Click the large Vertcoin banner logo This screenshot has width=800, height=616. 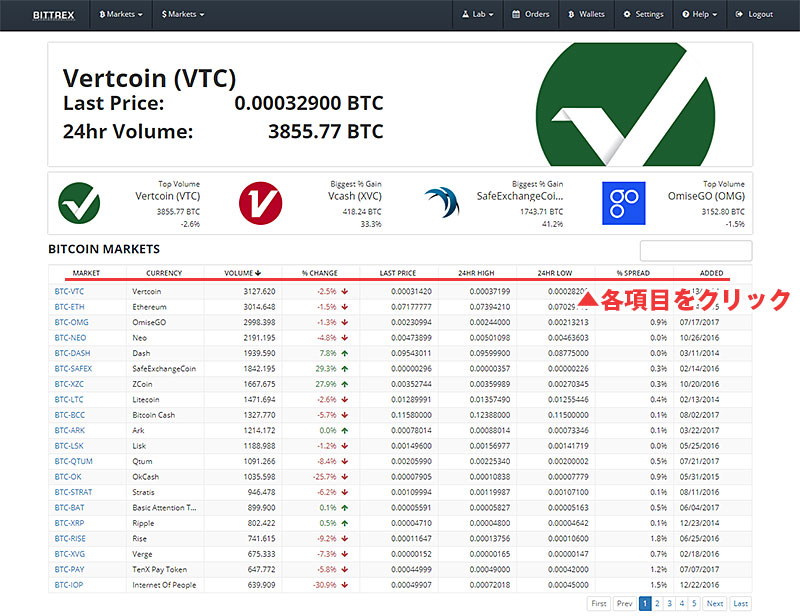[x=625, y=105]
